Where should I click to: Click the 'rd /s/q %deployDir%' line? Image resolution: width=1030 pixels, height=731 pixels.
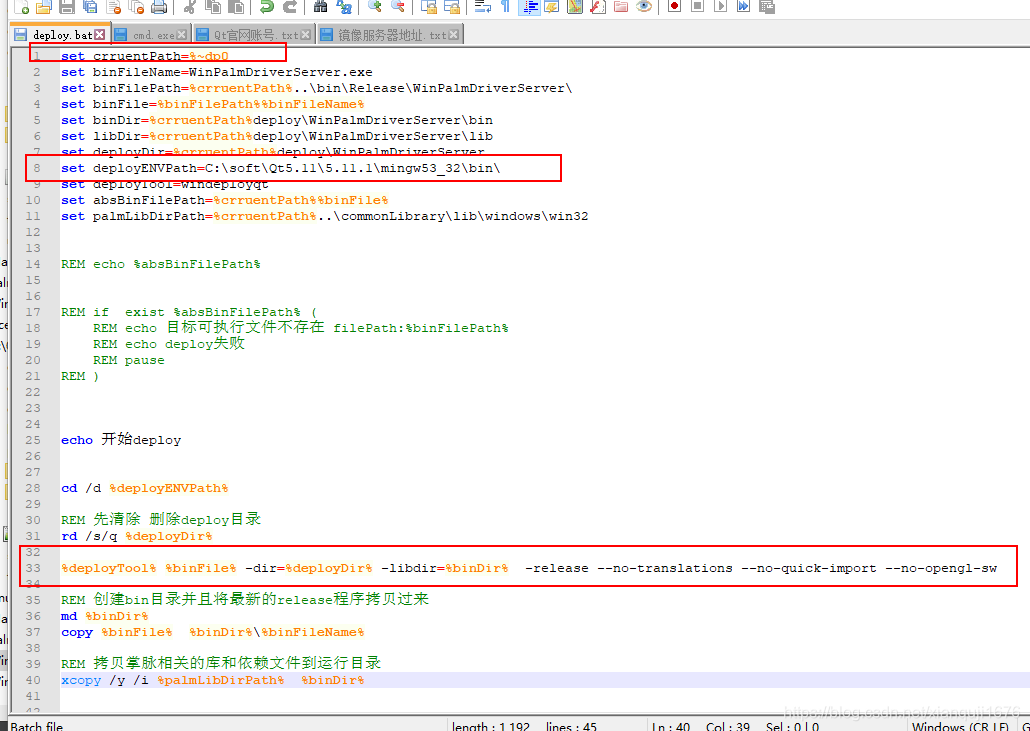click(x=137, y=536)
